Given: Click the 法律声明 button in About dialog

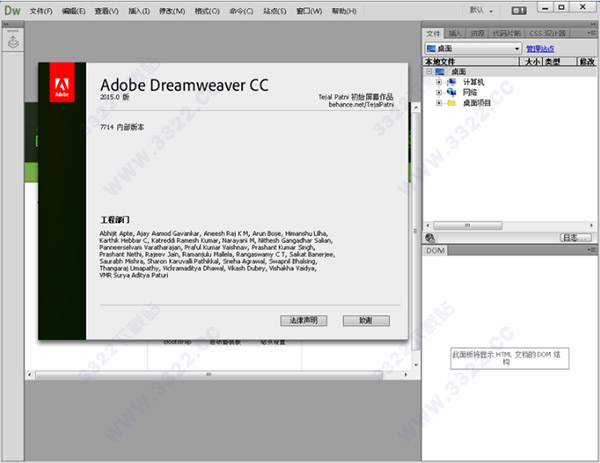Looking at the screenshot, I should point(303,320).
